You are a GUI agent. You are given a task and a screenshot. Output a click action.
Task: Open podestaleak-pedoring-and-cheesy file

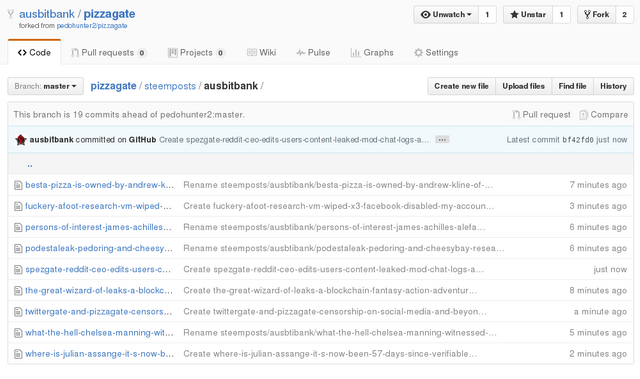pyautogui.click(x=99, y=248)
